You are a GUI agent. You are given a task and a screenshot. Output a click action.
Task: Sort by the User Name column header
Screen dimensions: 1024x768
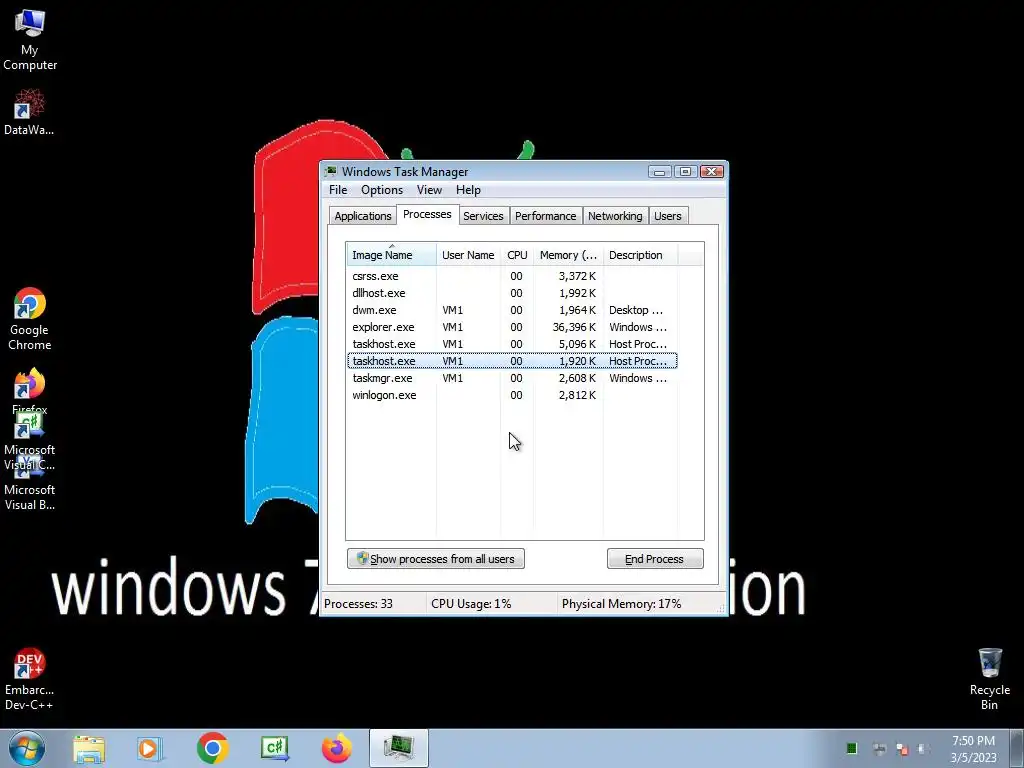[x=468, y=255]
